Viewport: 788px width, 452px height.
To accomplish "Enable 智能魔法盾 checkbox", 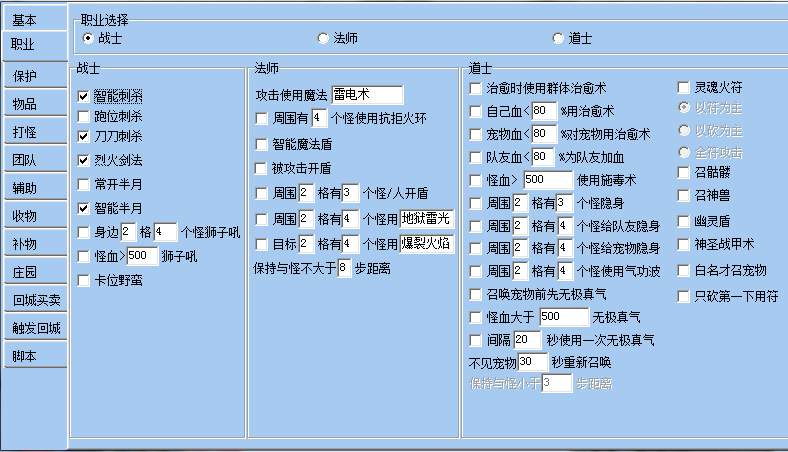I will click(x=261, y=145).
